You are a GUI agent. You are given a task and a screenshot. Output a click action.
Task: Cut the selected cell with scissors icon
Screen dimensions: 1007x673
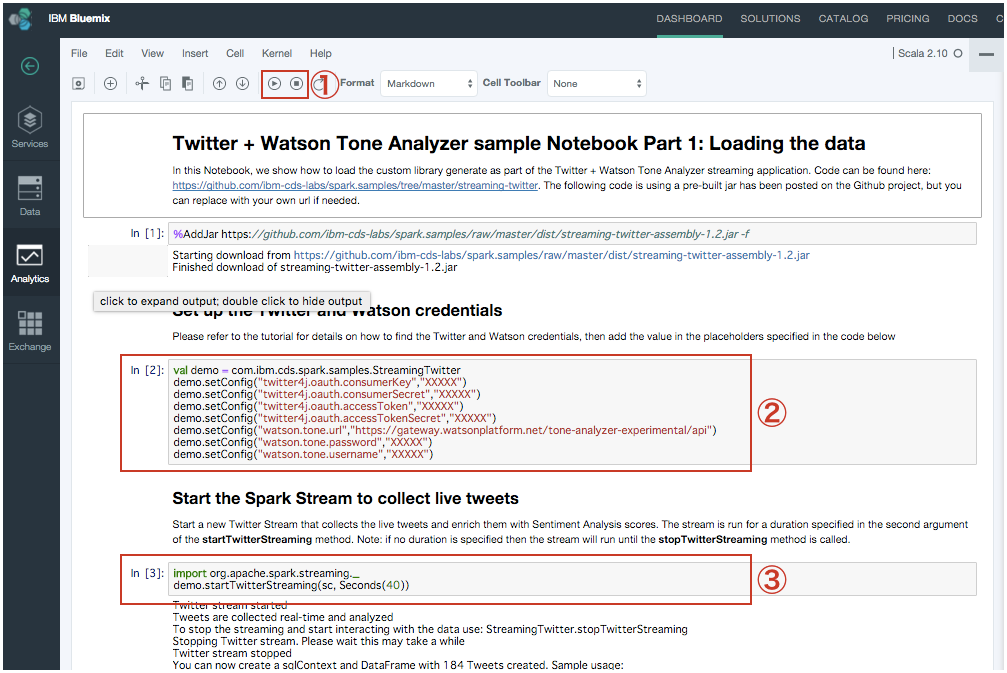[x=142, y=83]
